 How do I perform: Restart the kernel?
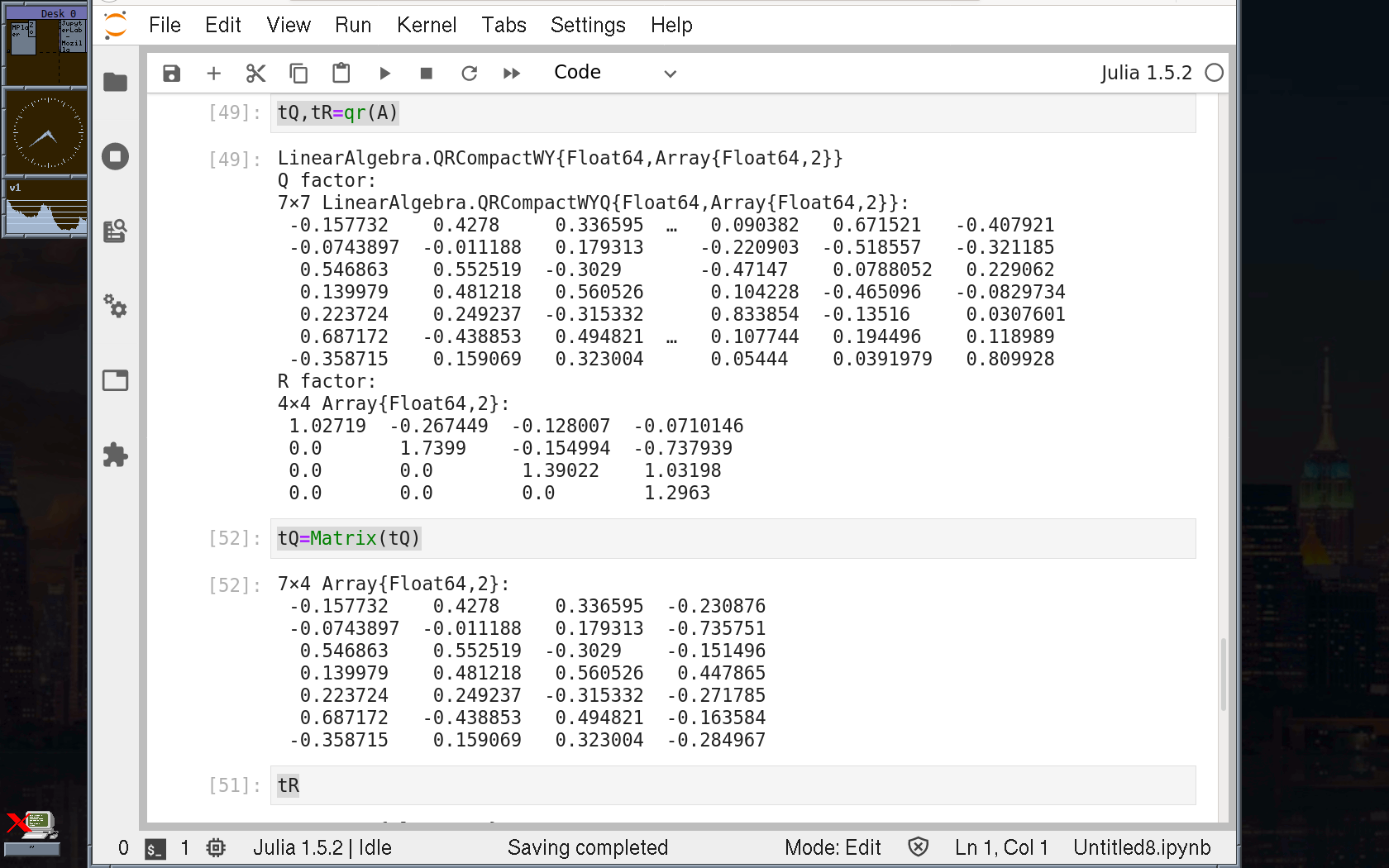click(x=469, y=74)
